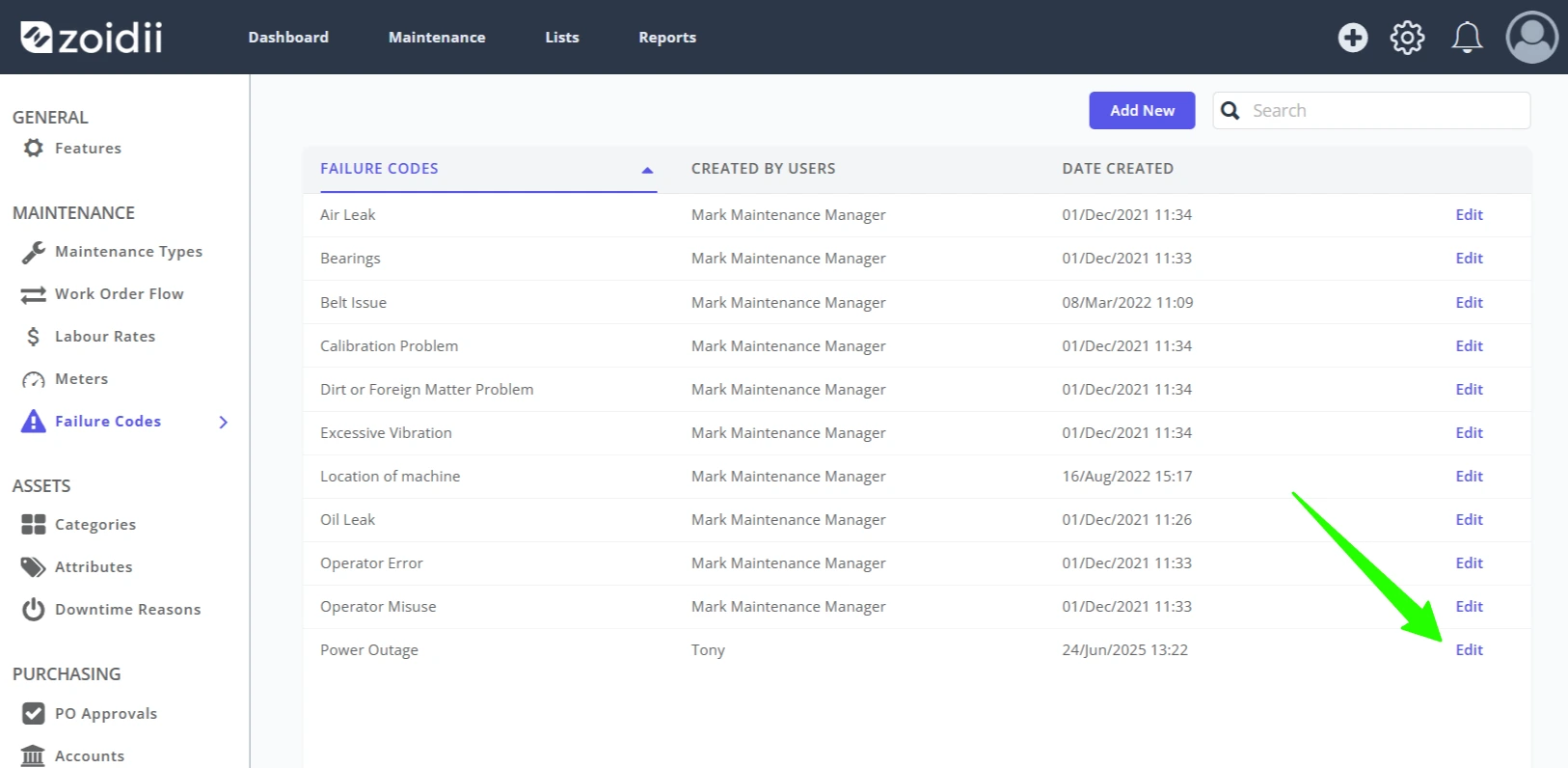Open the plus quick-add icon
1568x768 pixels.
(x=1353, y=38)
